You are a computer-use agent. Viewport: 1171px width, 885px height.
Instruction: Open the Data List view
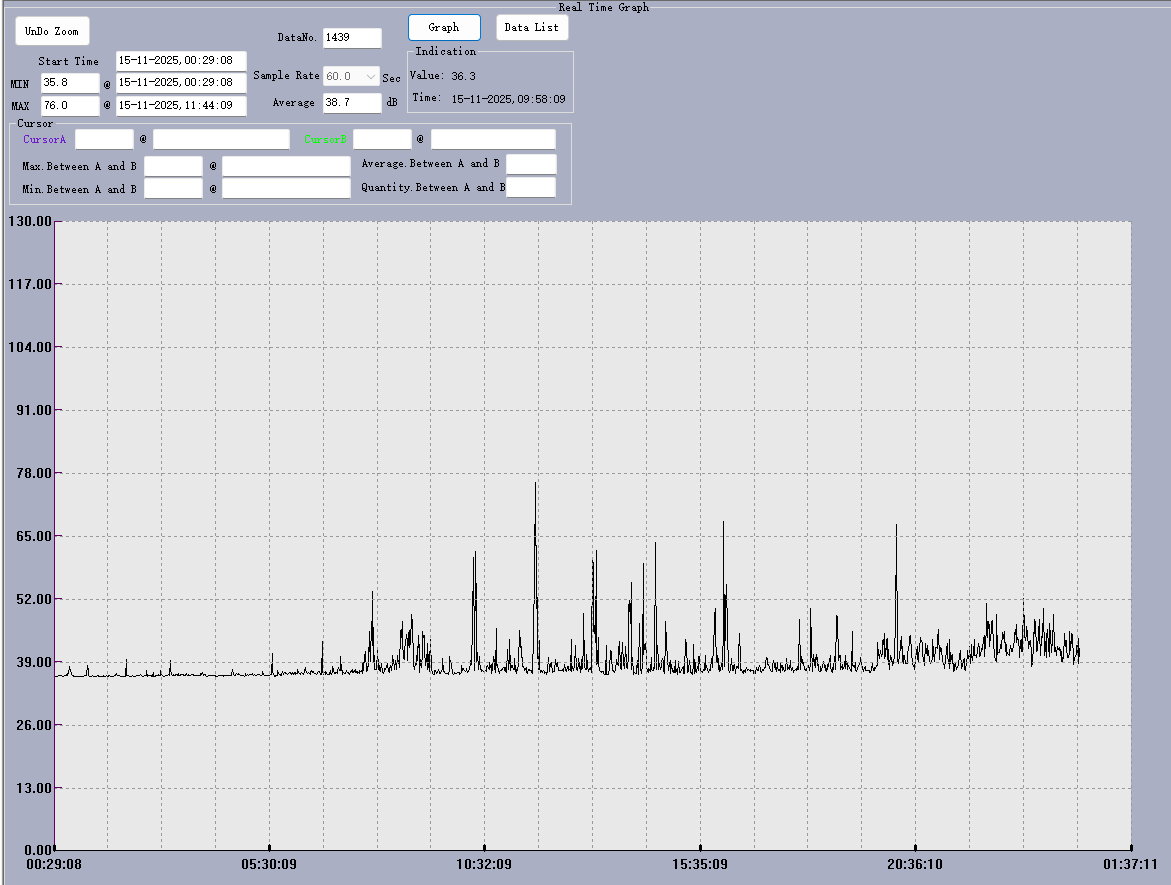[x=532, y=28]
